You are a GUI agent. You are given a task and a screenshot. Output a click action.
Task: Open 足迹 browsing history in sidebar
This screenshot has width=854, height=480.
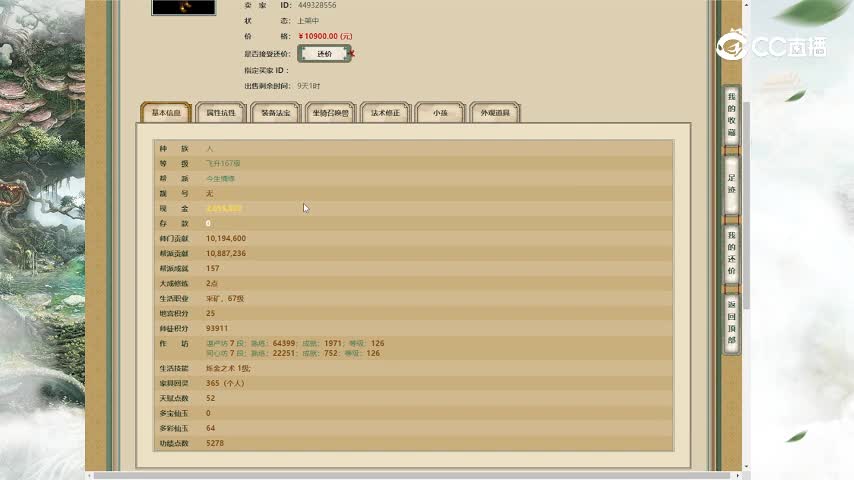(731, 184)
